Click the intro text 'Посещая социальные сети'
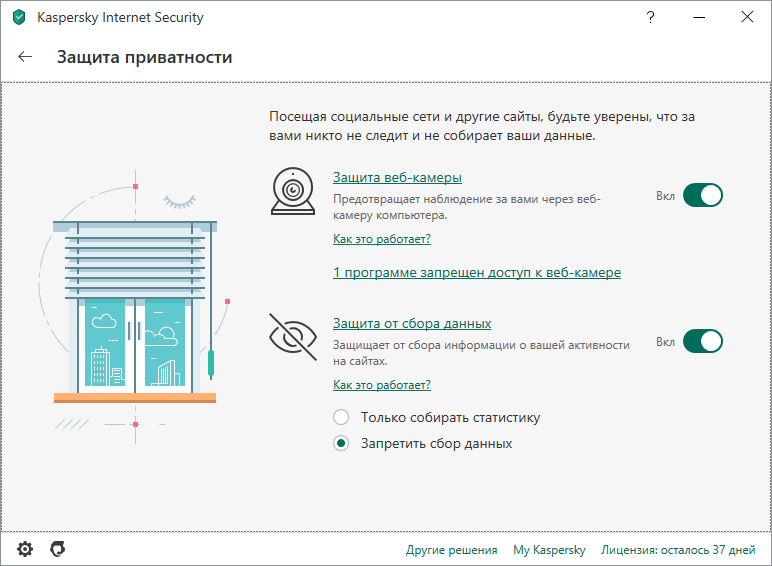 coord(482,126)
